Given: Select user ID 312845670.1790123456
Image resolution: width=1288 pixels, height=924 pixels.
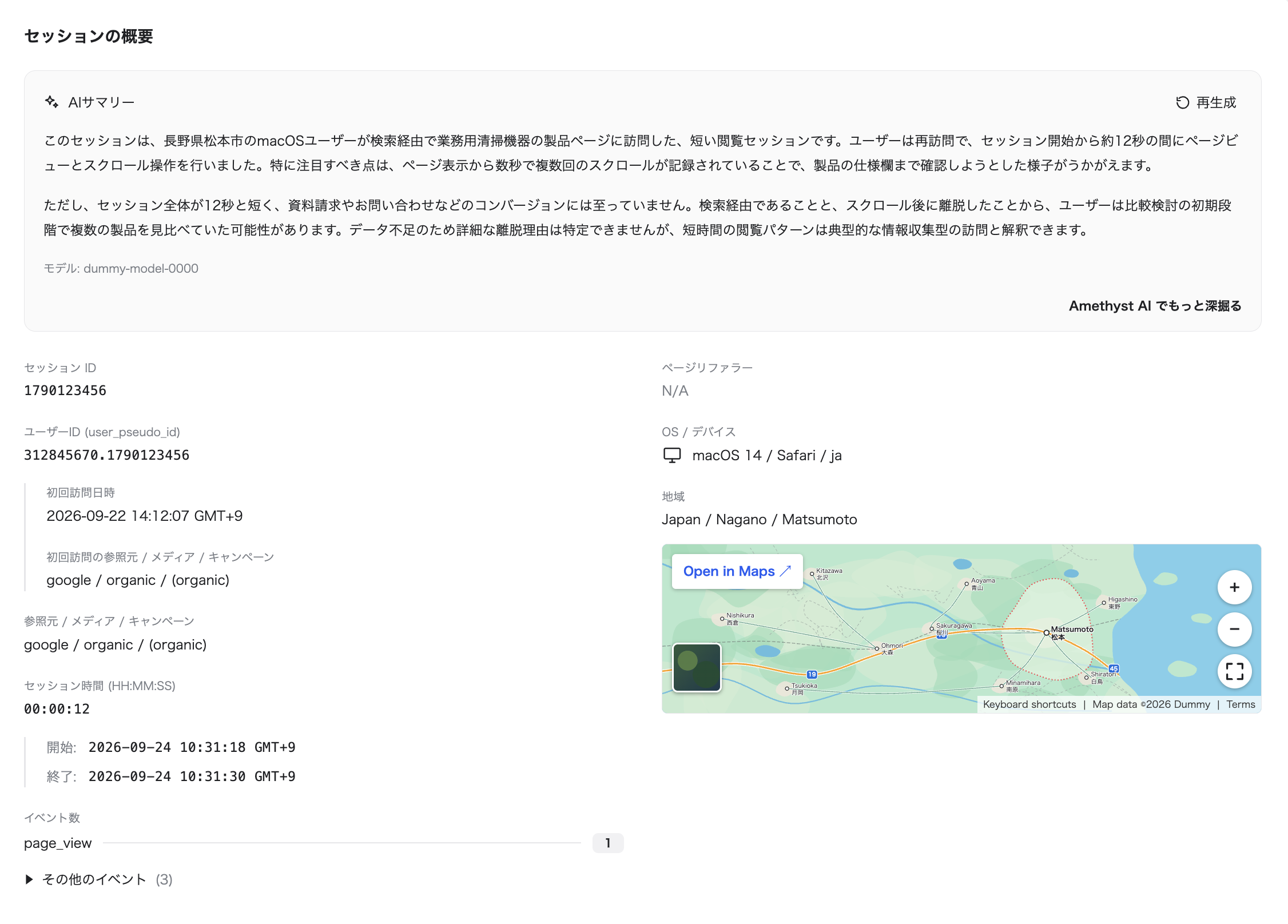Looking at the screenshot, I should point(106,455).
